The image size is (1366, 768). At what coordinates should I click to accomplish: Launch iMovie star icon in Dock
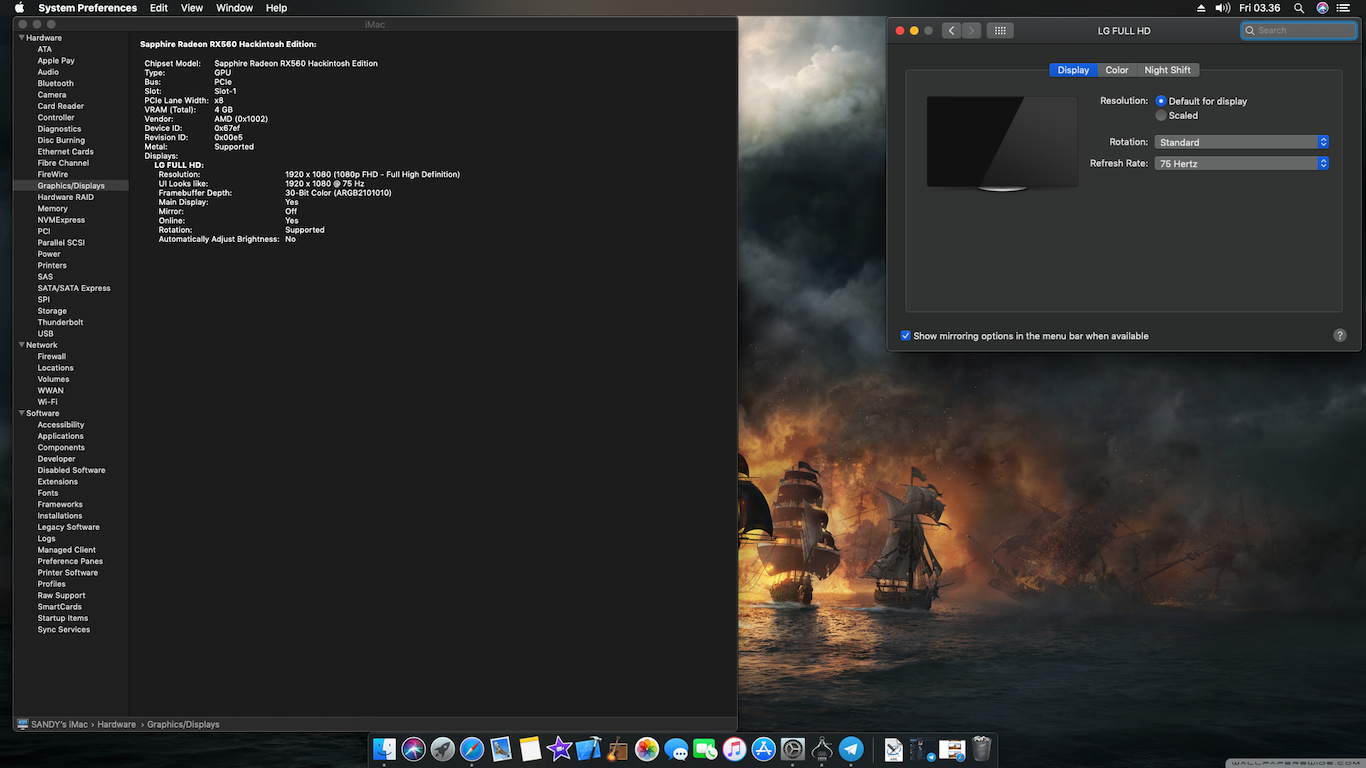pos(559,748)
